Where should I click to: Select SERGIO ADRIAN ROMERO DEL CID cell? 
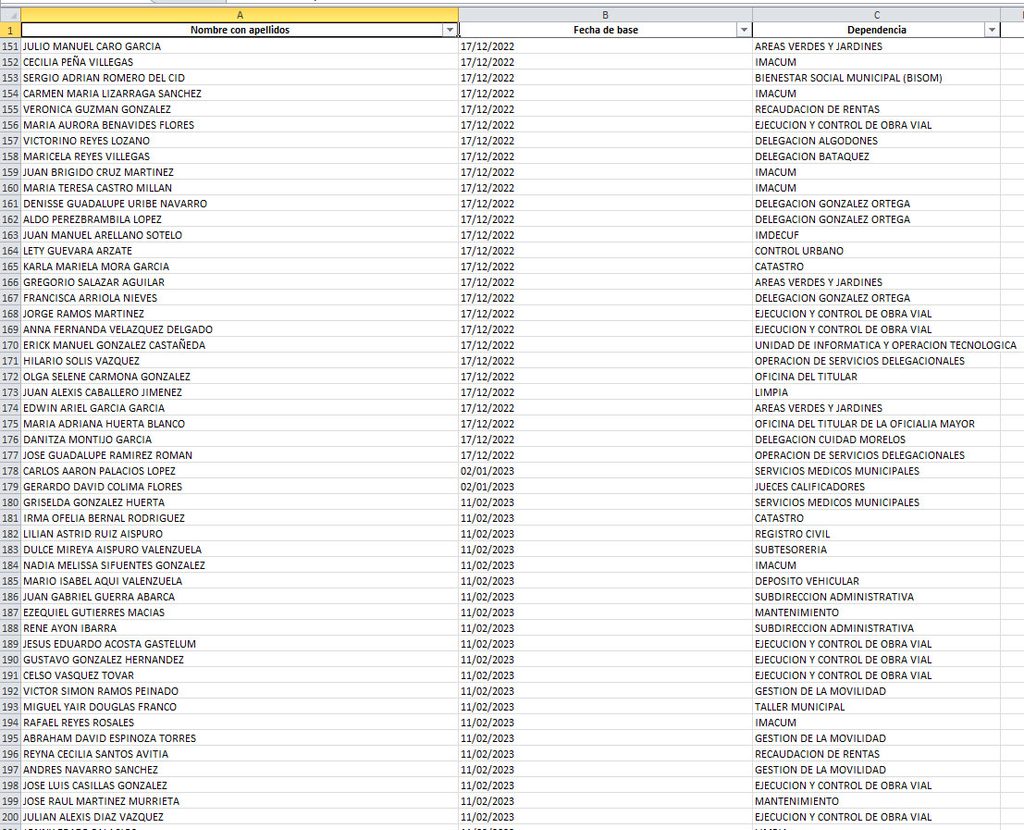(240, 78)
